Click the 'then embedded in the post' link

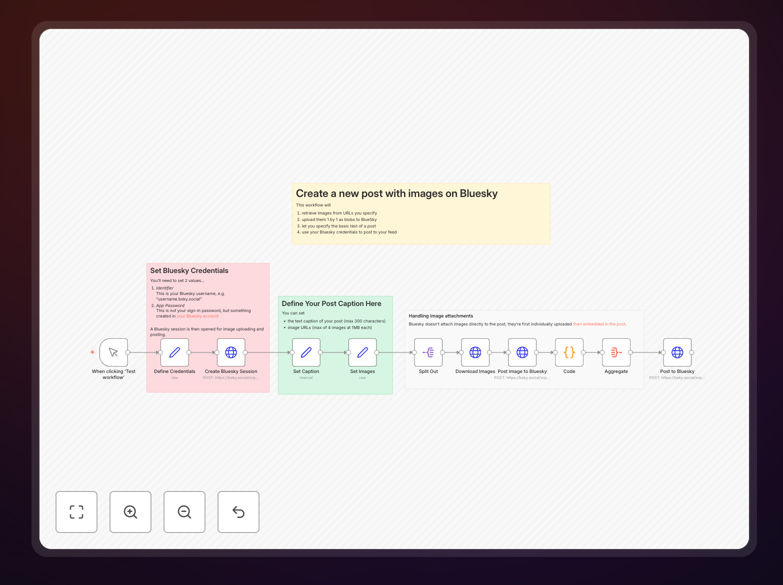[599, 324]
